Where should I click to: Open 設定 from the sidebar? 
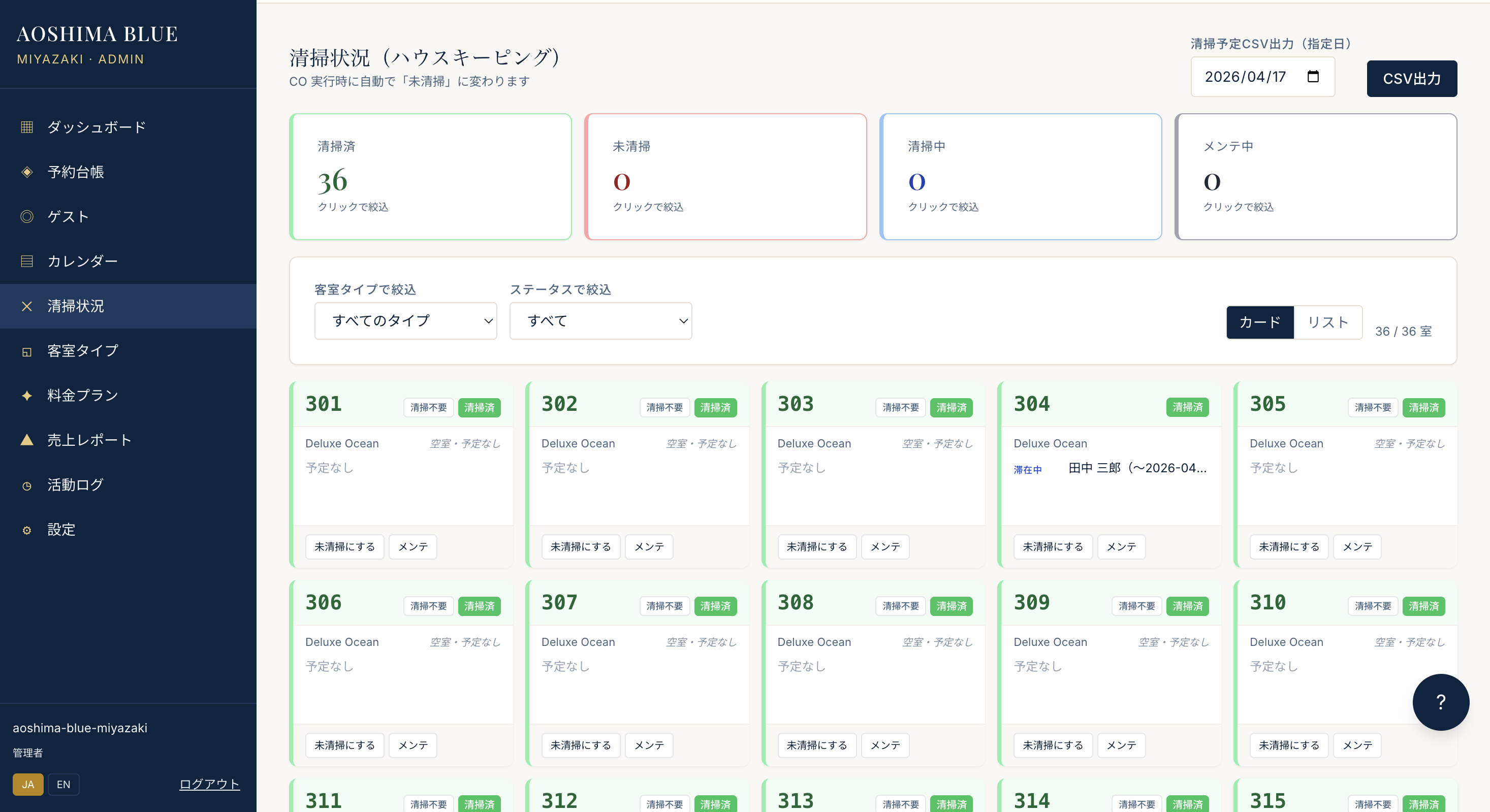(128, 529)
